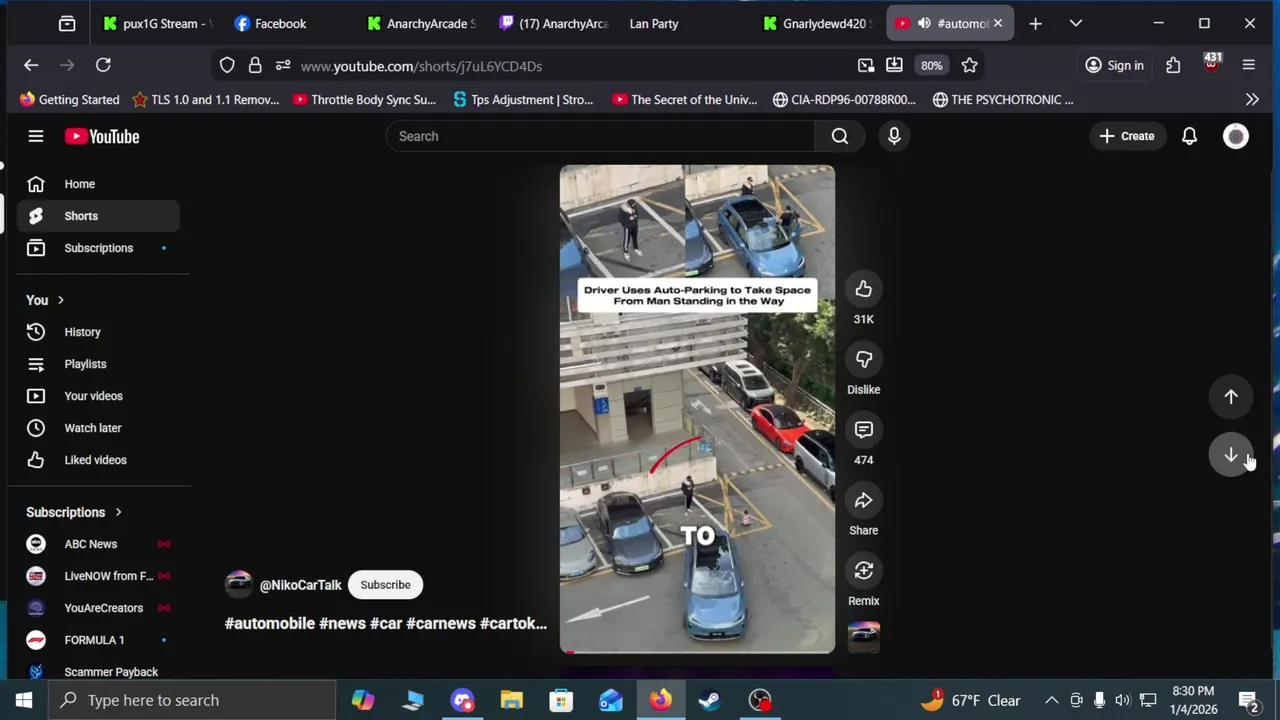Viewport: 1280px width, 720px height.
Task: Open Firefox extensions puzzle icon
Action: point(1173,65)
